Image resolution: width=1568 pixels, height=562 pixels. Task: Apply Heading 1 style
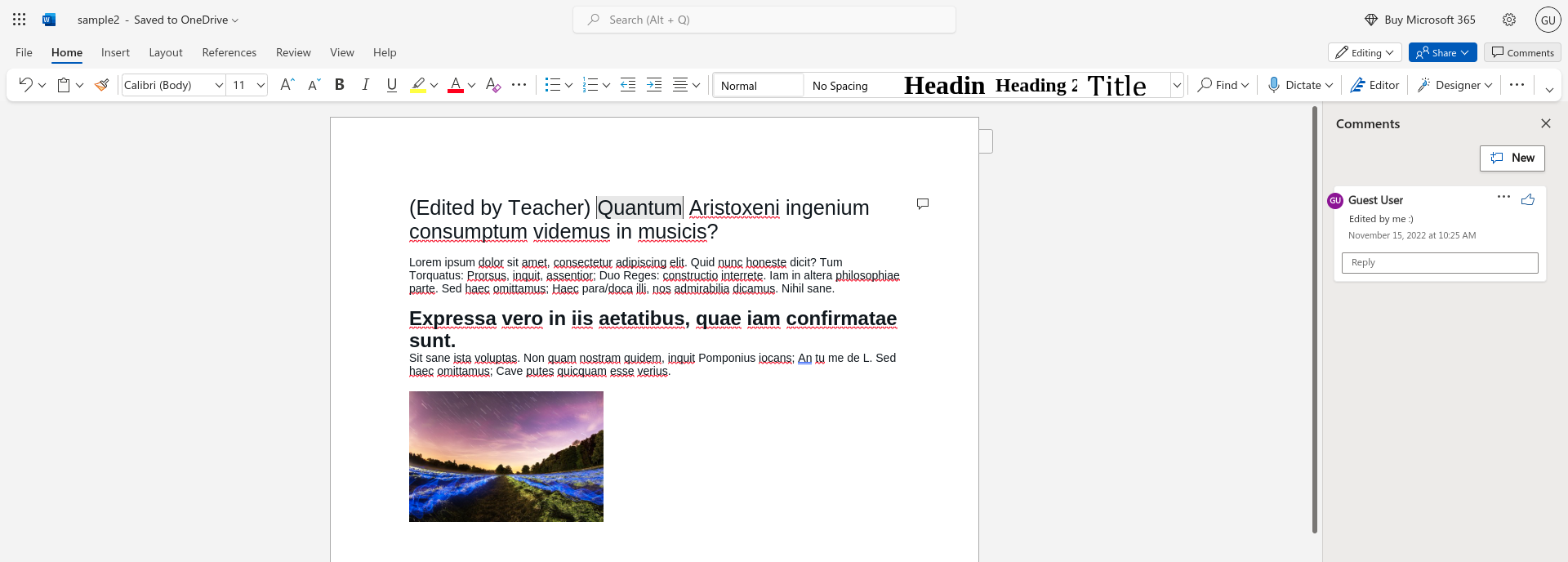click(943, 86)
